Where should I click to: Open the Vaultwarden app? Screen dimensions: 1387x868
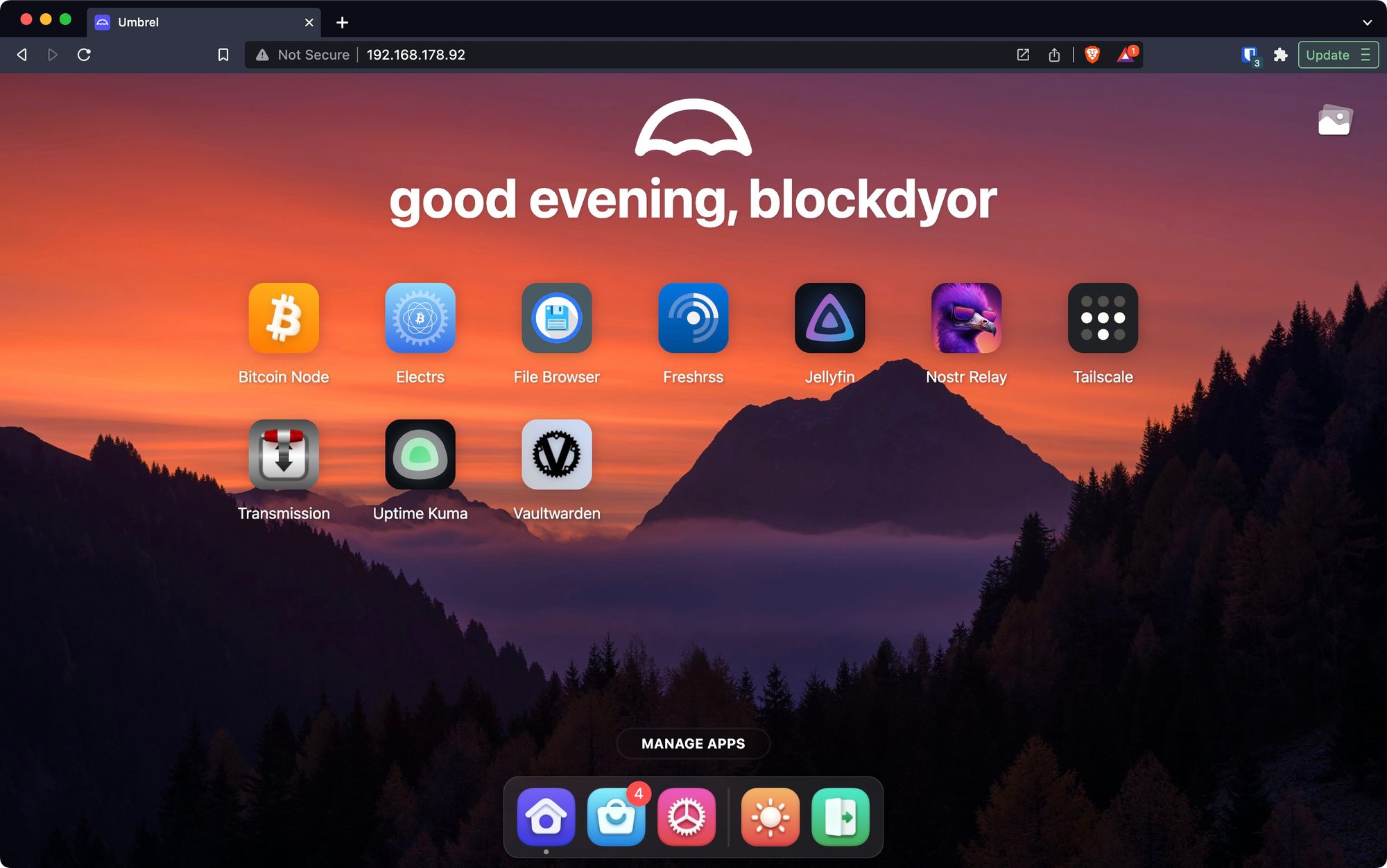pyautogui.click(x=557, y=454)
